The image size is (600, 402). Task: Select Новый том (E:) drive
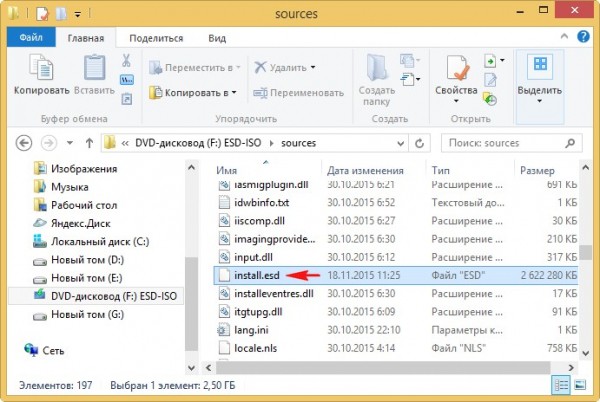pyautogui.click(x=78, y=278)
